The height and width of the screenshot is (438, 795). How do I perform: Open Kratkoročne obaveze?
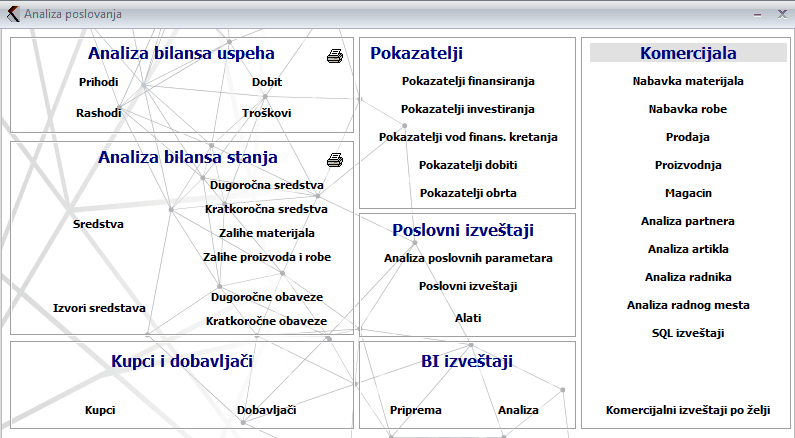tap(266, 321)
